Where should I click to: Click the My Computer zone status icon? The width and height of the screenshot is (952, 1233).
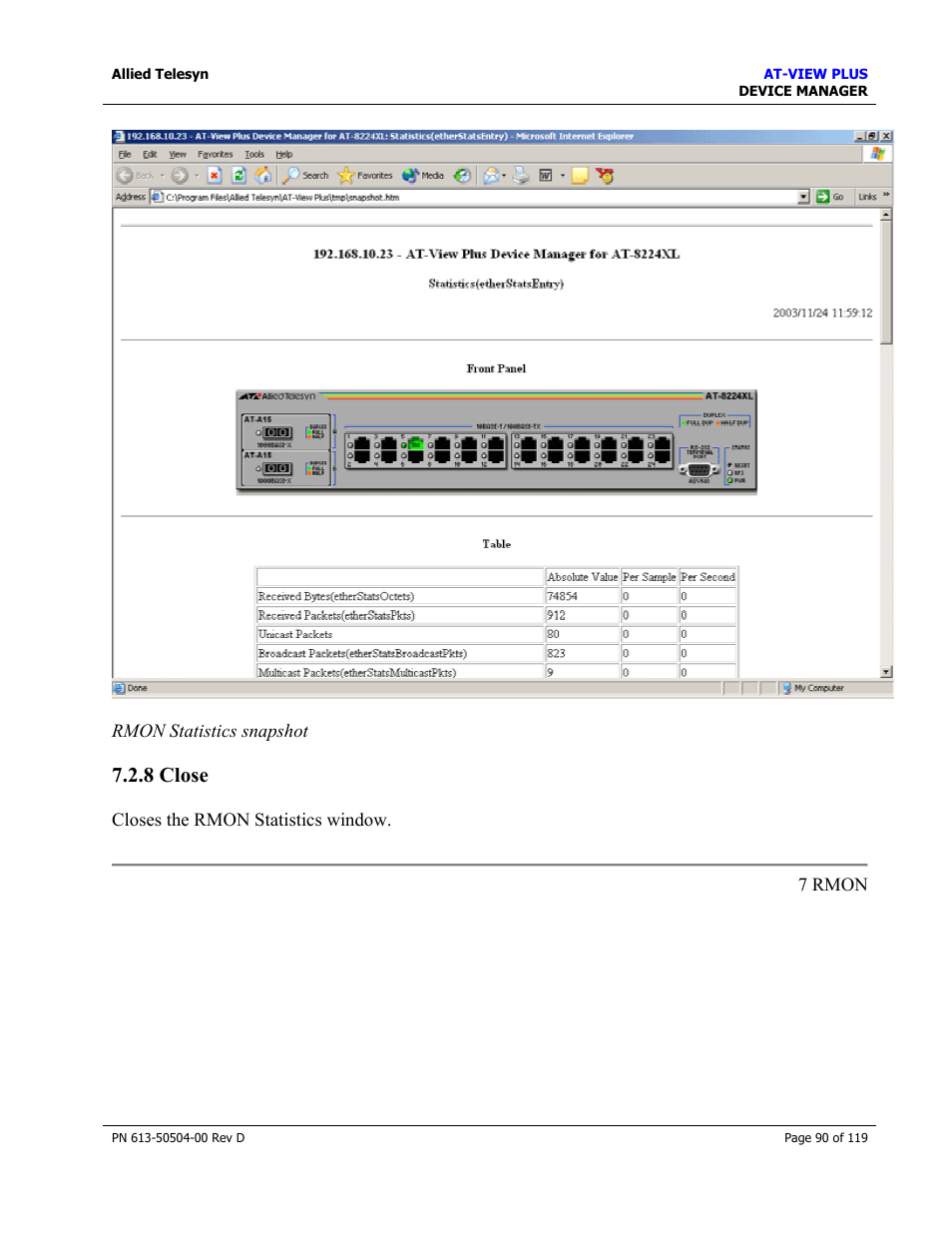point(786,688)
